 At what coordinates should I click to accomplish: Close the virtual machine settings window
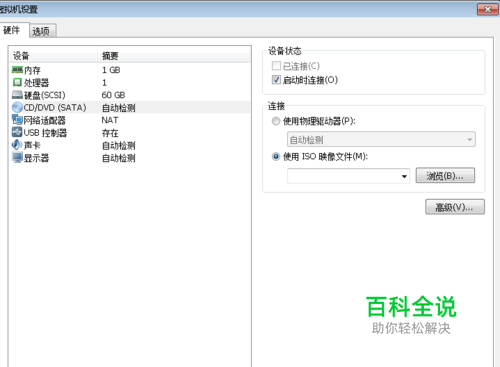[x=487, y=9]
